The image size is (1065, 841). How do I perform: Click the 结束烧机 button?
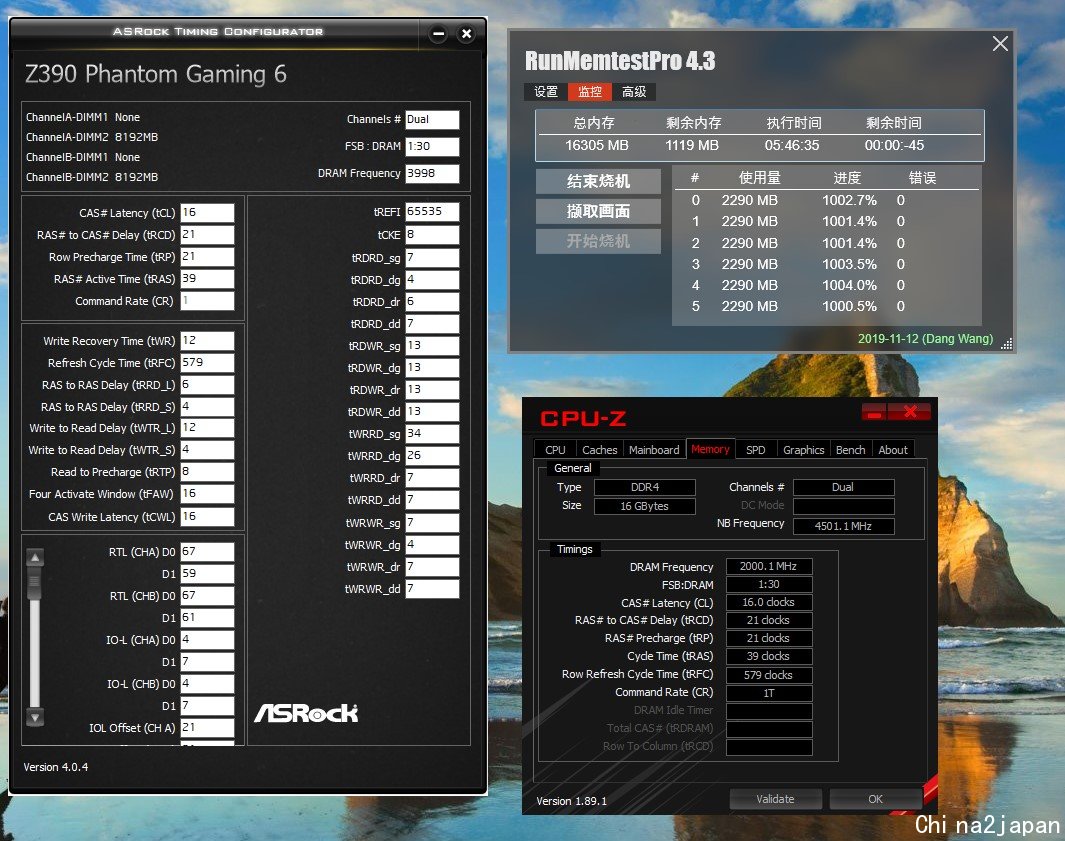click(598, 181)
